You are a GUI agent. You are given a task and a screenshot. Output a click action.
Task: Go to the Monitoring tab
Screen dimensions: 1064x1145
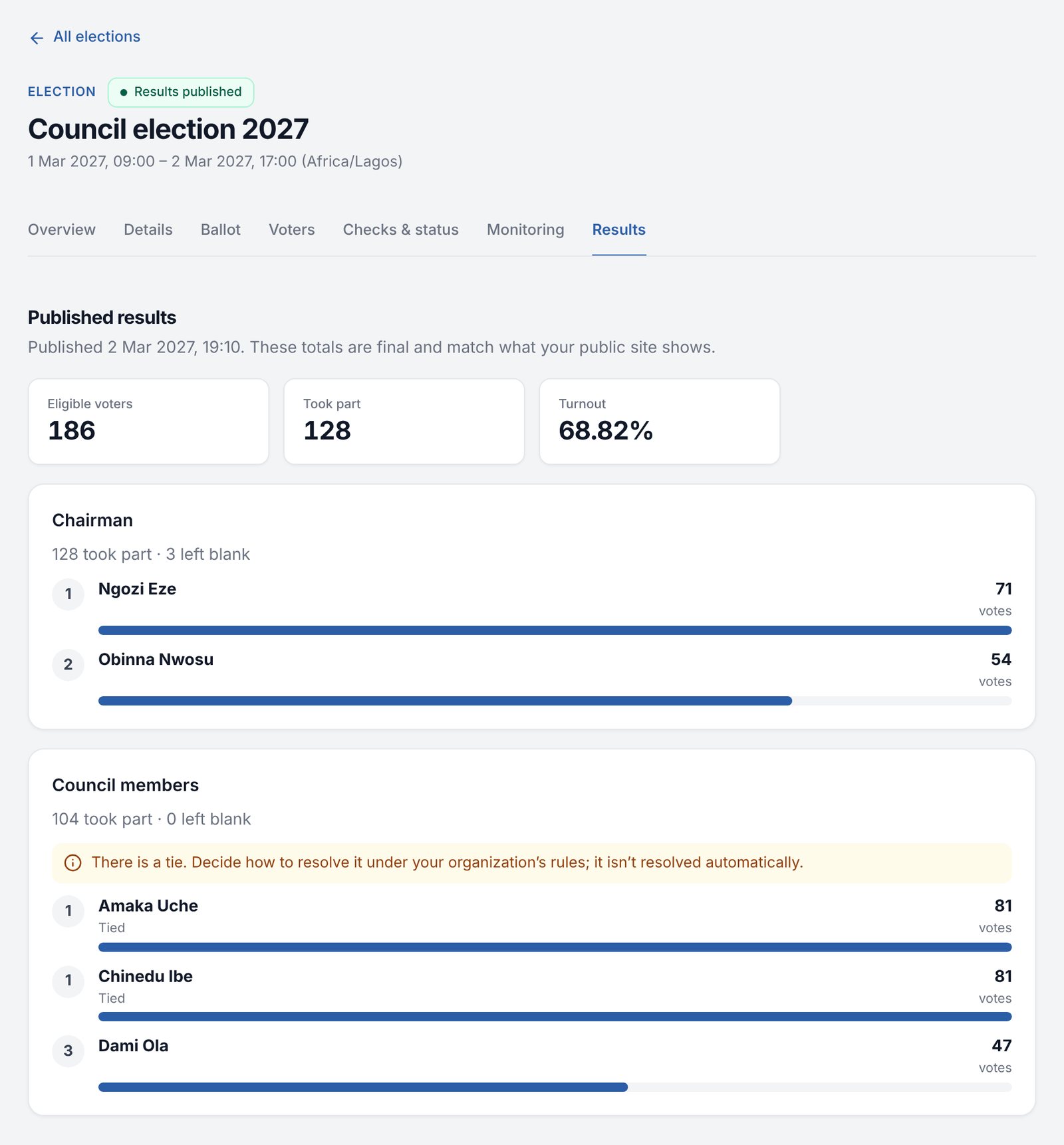(x=525, y=230)
